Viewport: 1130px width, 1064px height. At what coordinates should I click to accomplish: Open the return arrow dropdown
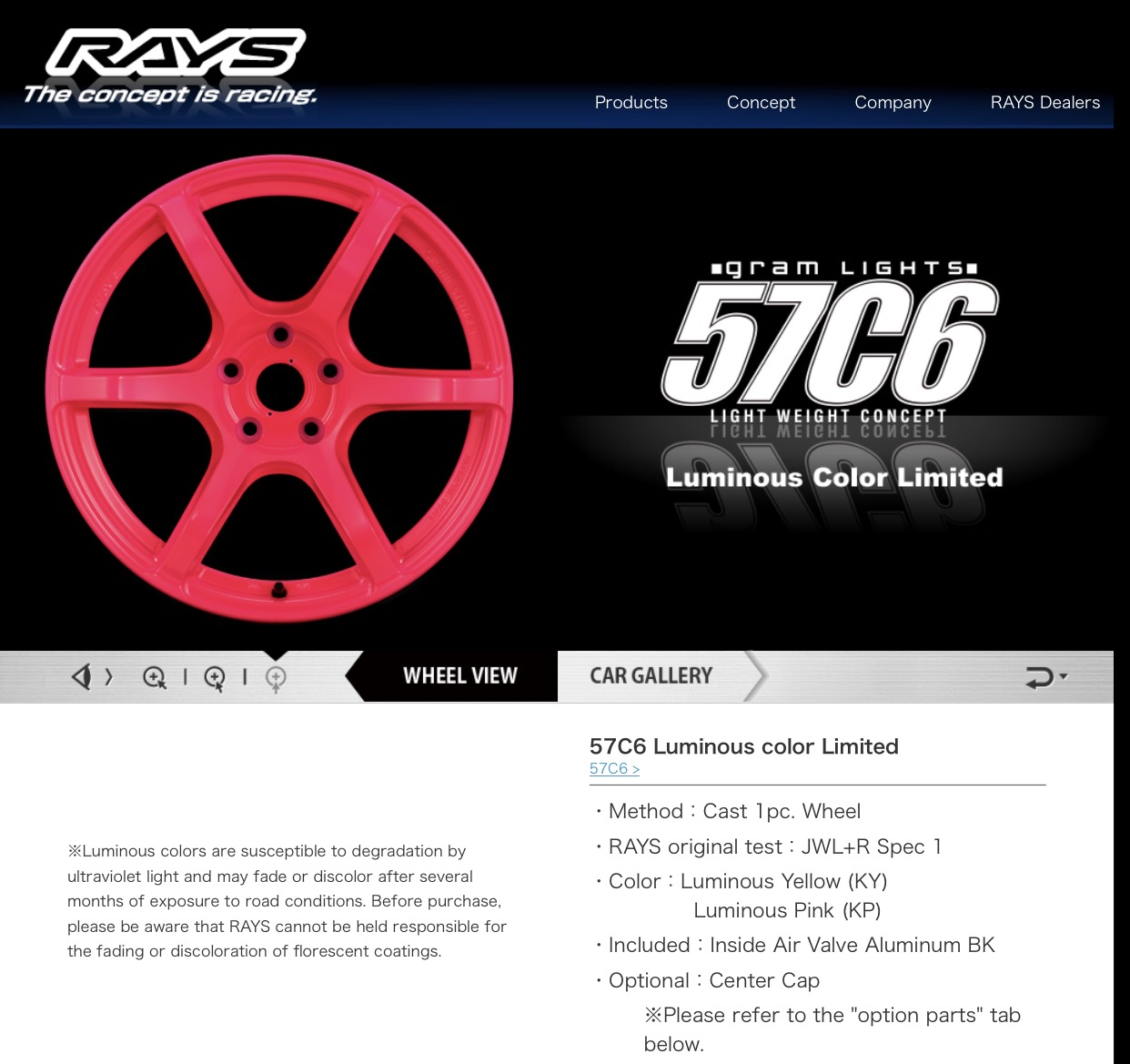pos(1046,677)
